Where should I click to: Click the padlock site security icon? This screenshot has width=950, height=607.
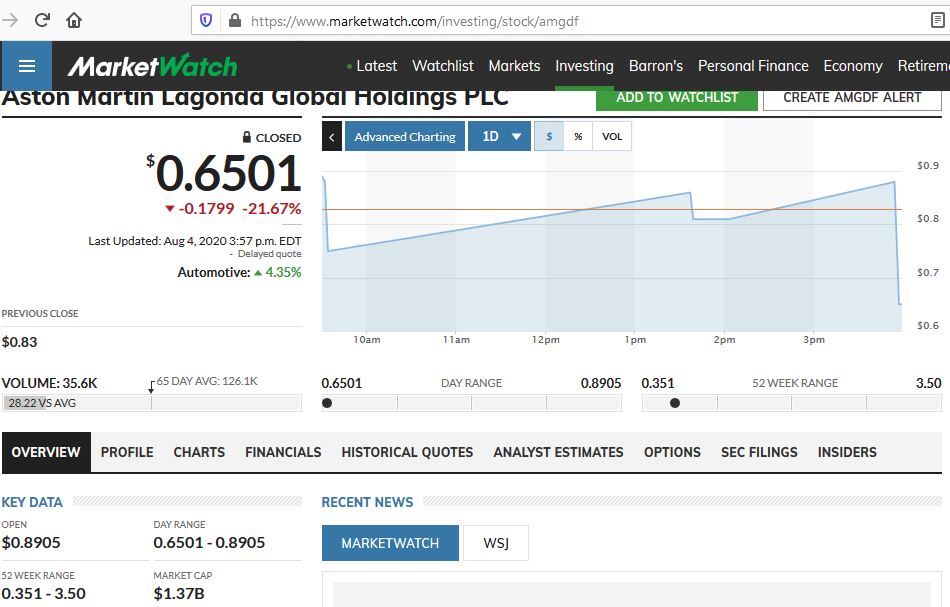click(235, 21)
